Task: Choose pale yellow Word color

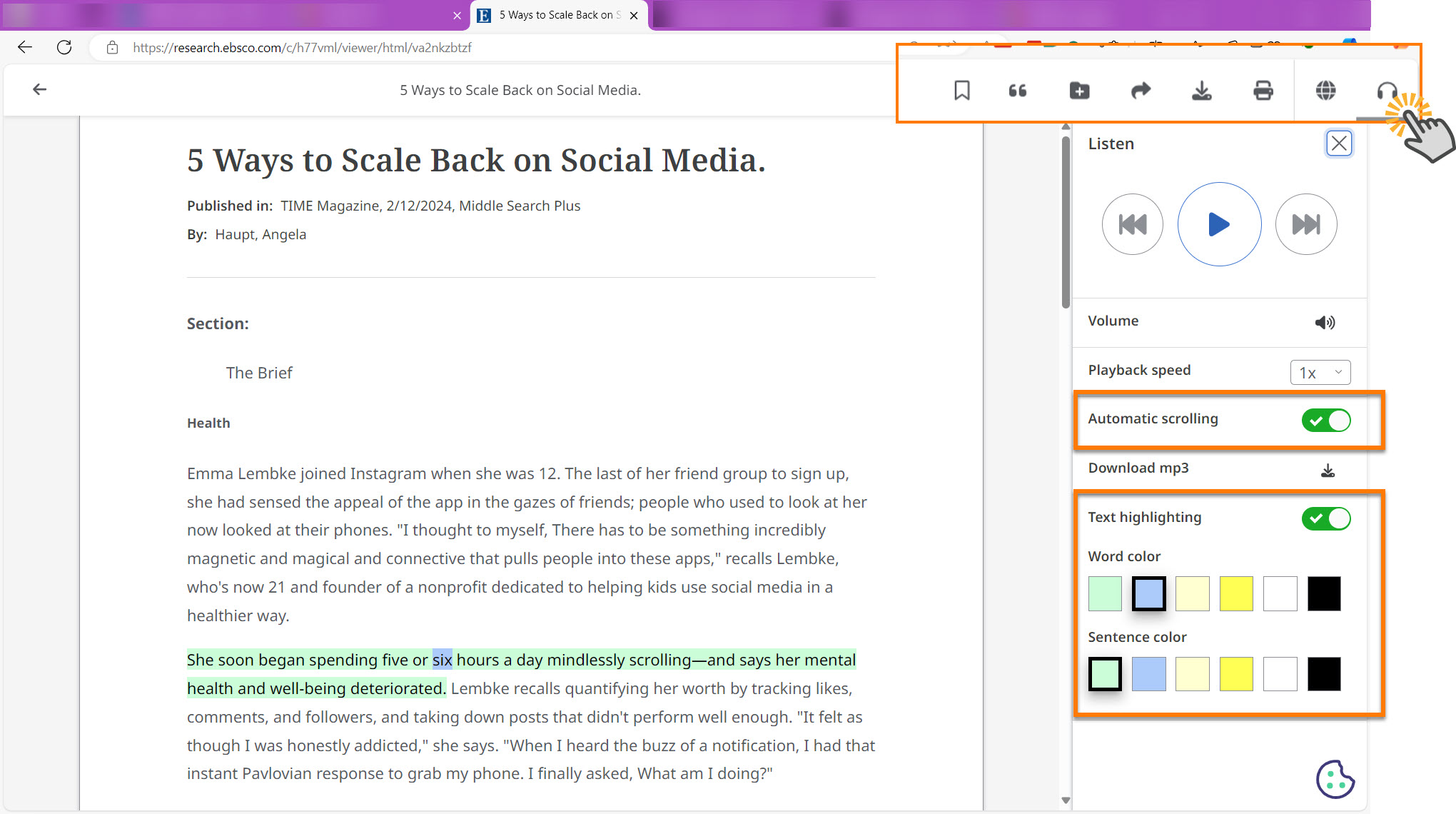Action: pyautogui.click(x=1193, y=593)
